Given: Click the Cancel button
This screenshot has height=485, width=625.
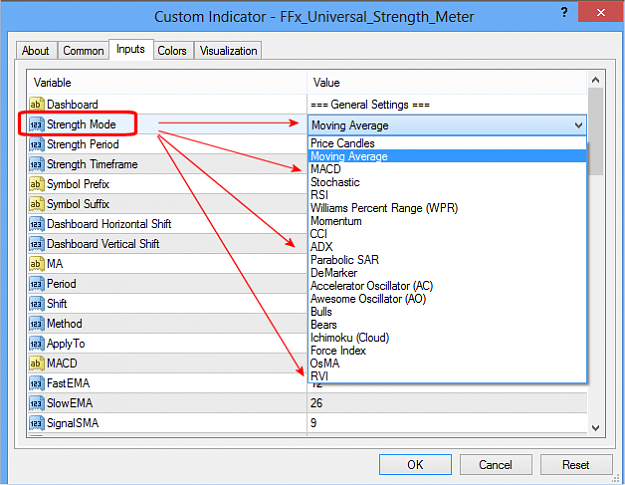Looking at the screenshot, I should point(495,465).
